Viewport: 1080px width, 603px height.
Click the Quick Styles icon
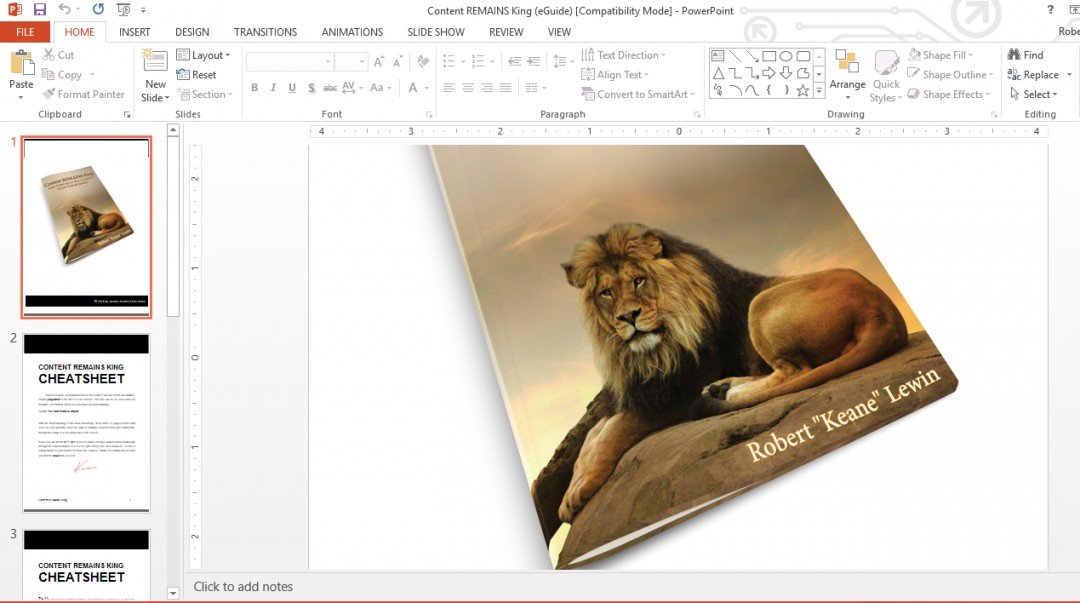(x=886, y=63)
